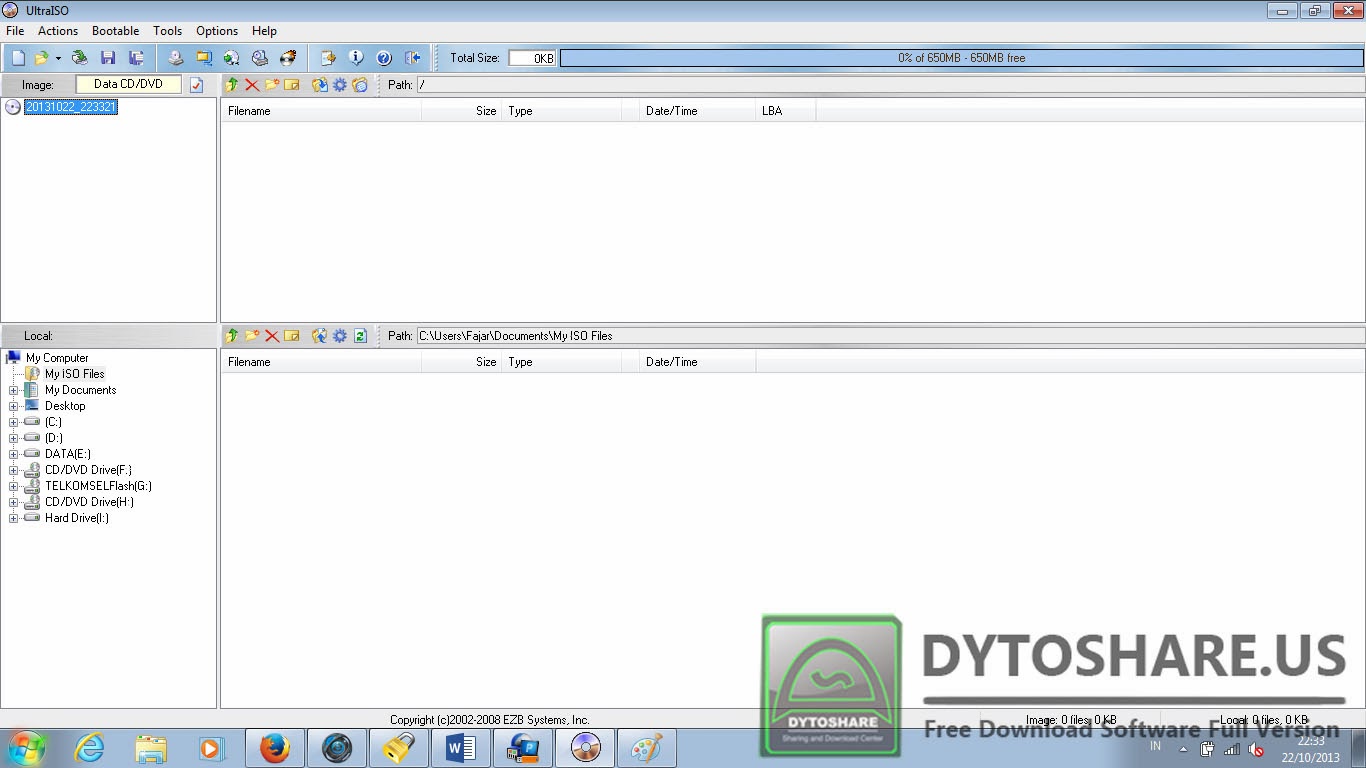
Task: Open the Tools menu
Action: tap(168, 31)
